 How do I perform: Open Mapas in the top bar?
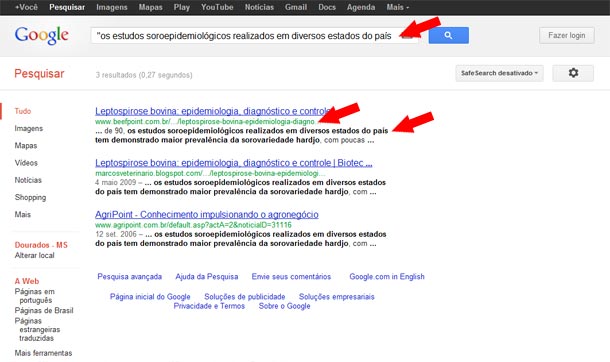[x=151, y=7]
